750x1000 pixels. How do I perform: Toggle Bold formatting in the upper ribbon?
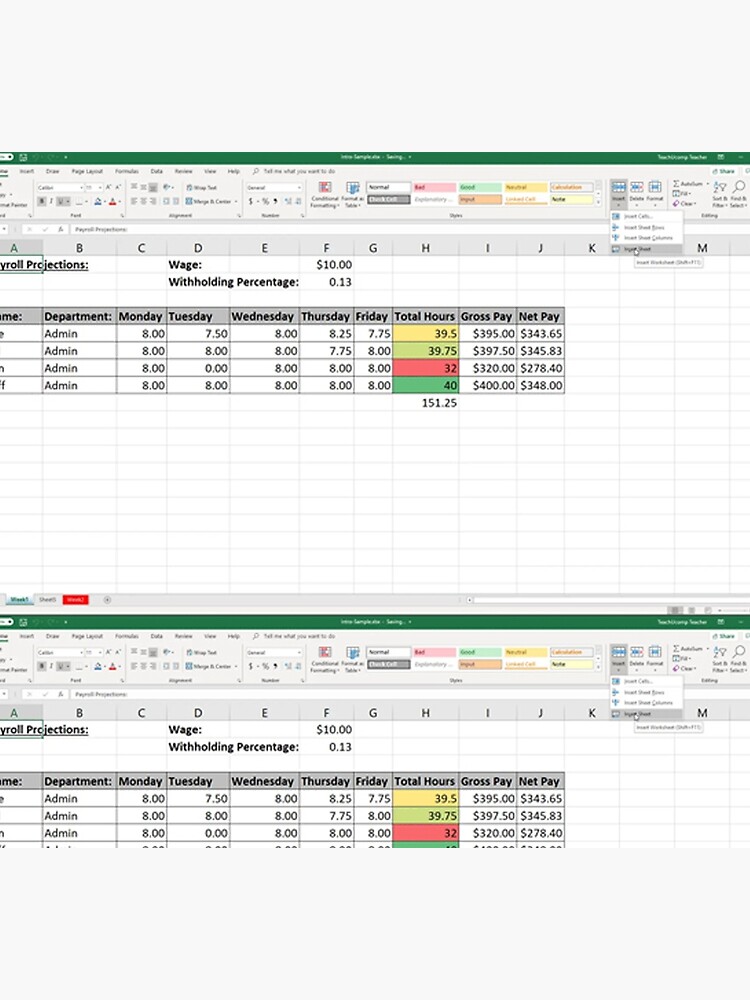coord(41,201)
